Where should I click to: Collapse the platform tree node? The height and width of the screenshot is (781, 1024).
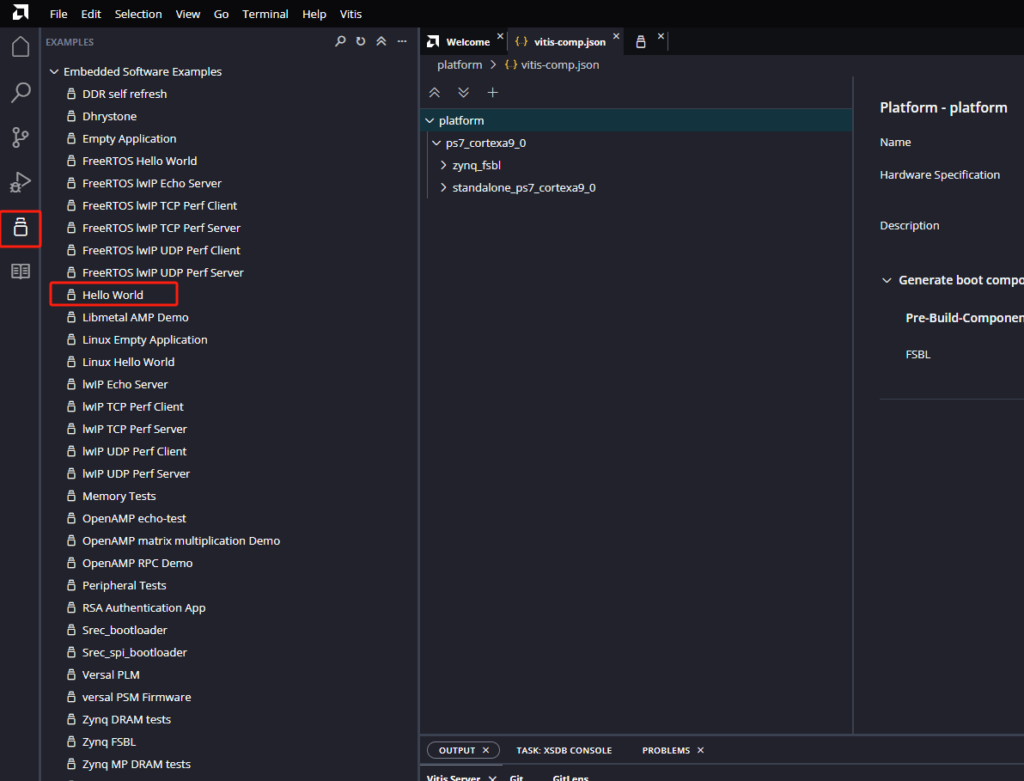coord(430,121)
